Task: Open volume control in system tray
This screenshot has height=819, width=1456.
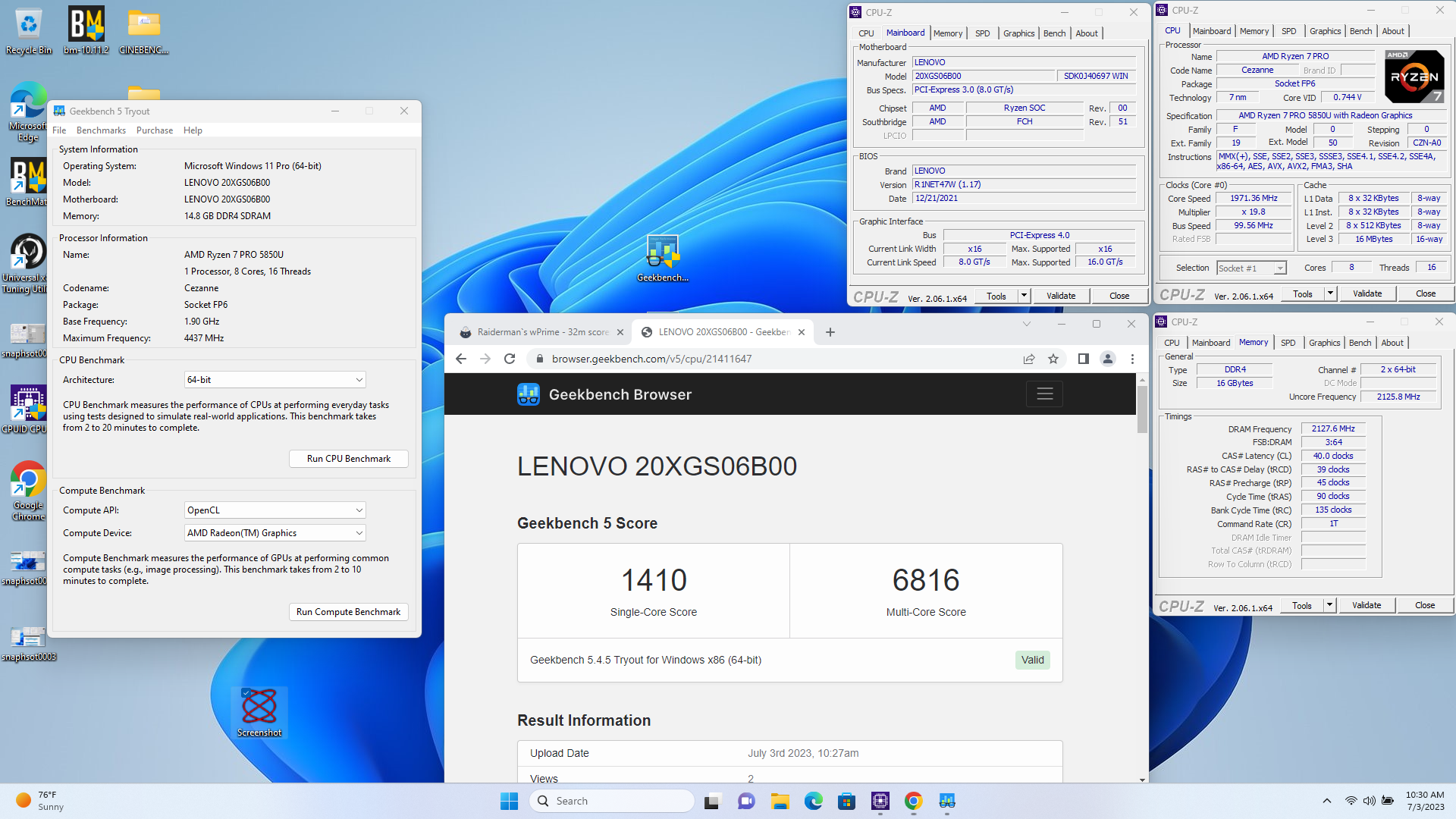Action: click(1369, 801)
